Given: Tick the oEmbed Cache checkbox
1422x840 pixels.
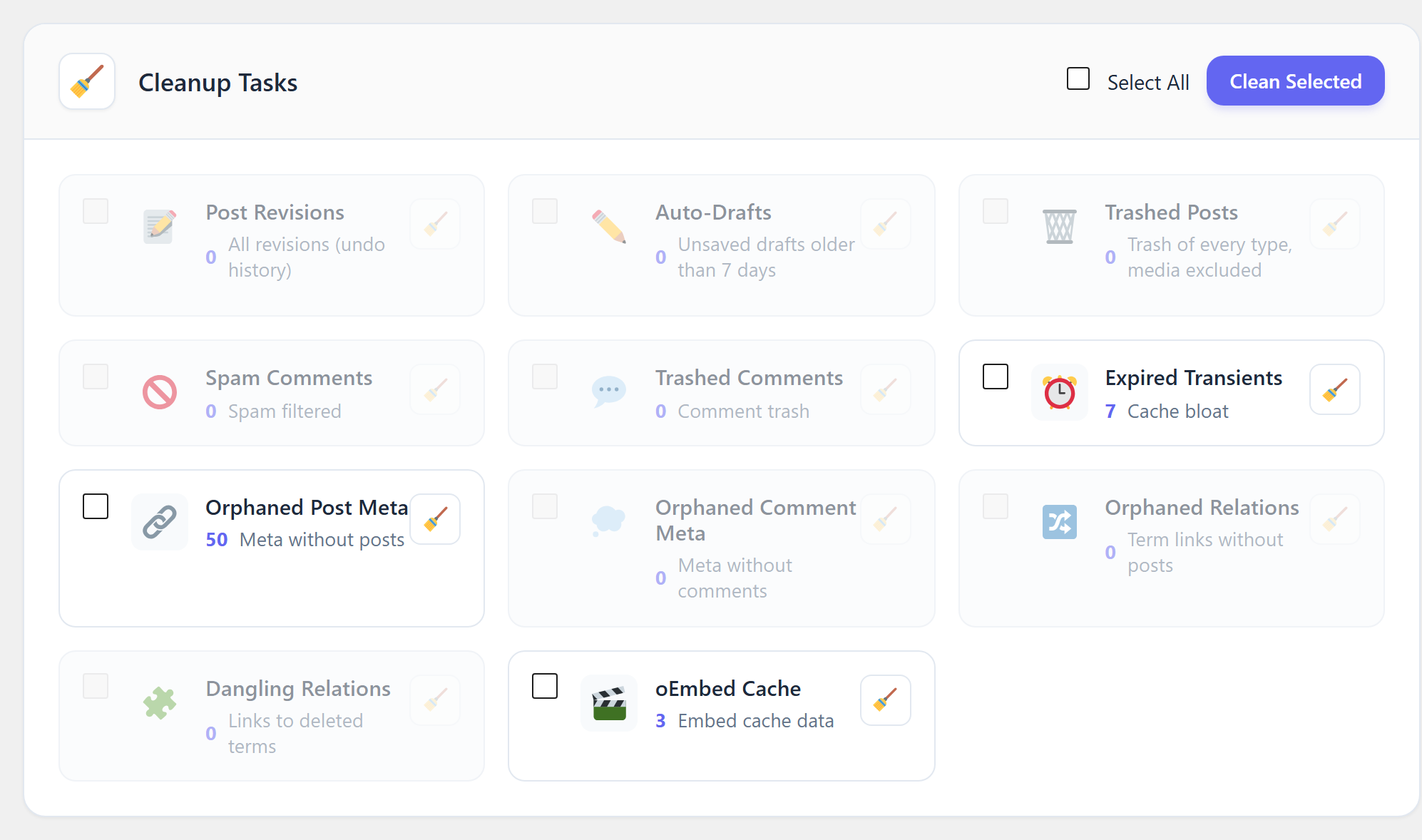Looking at the screenshot, I should (545, 686).
